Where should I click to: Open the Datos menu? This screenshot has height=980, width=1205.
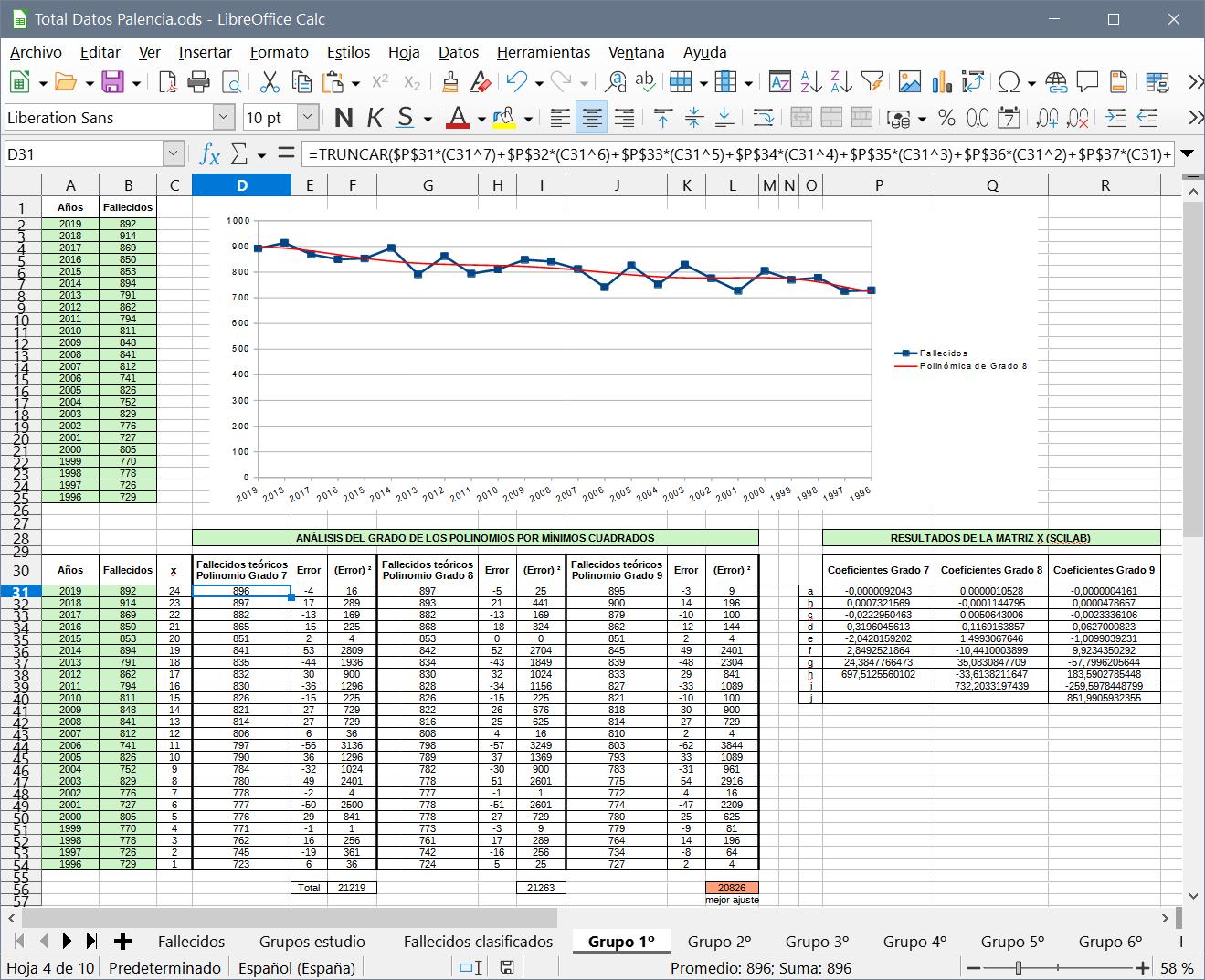[x=459, y=52]
